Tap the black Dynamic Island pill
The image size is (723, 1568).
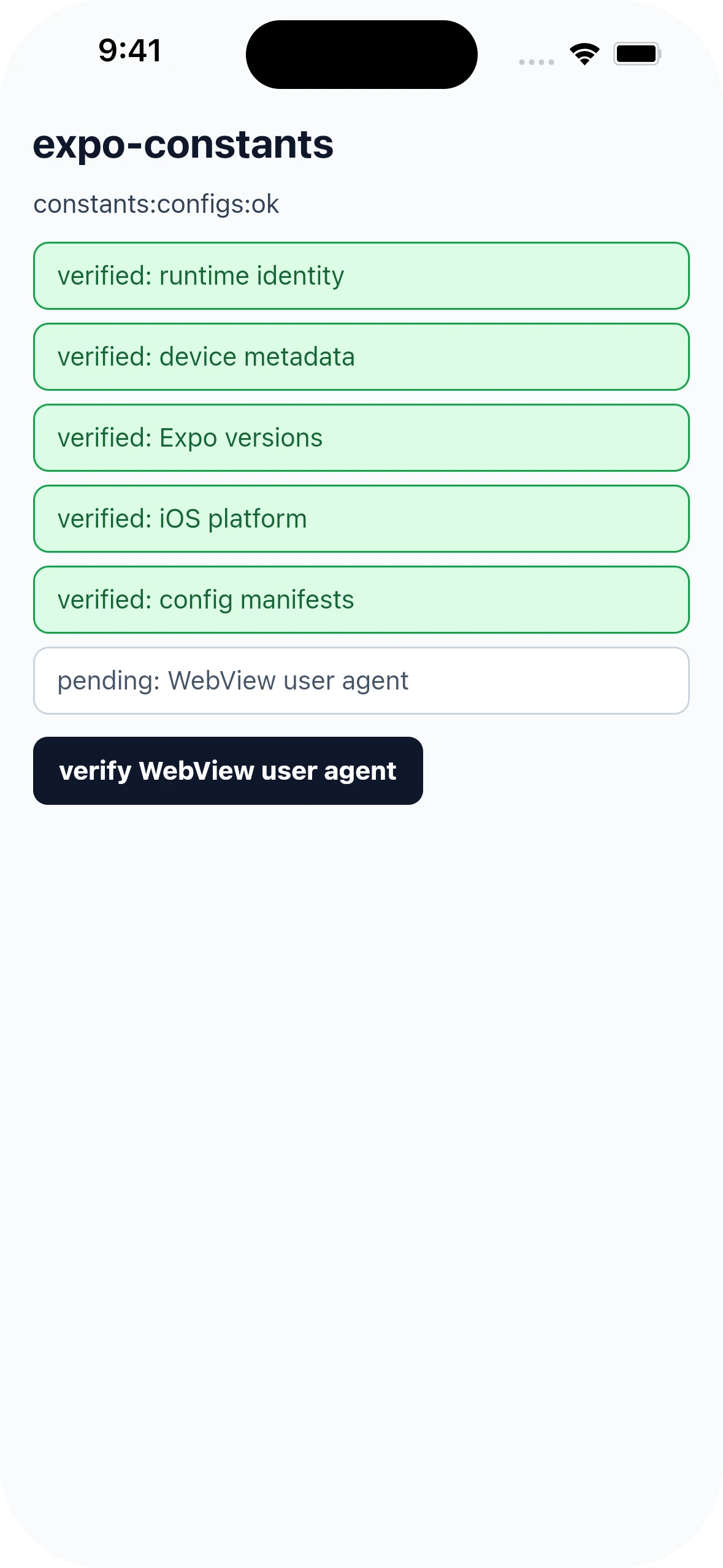(x=362, y=55)
